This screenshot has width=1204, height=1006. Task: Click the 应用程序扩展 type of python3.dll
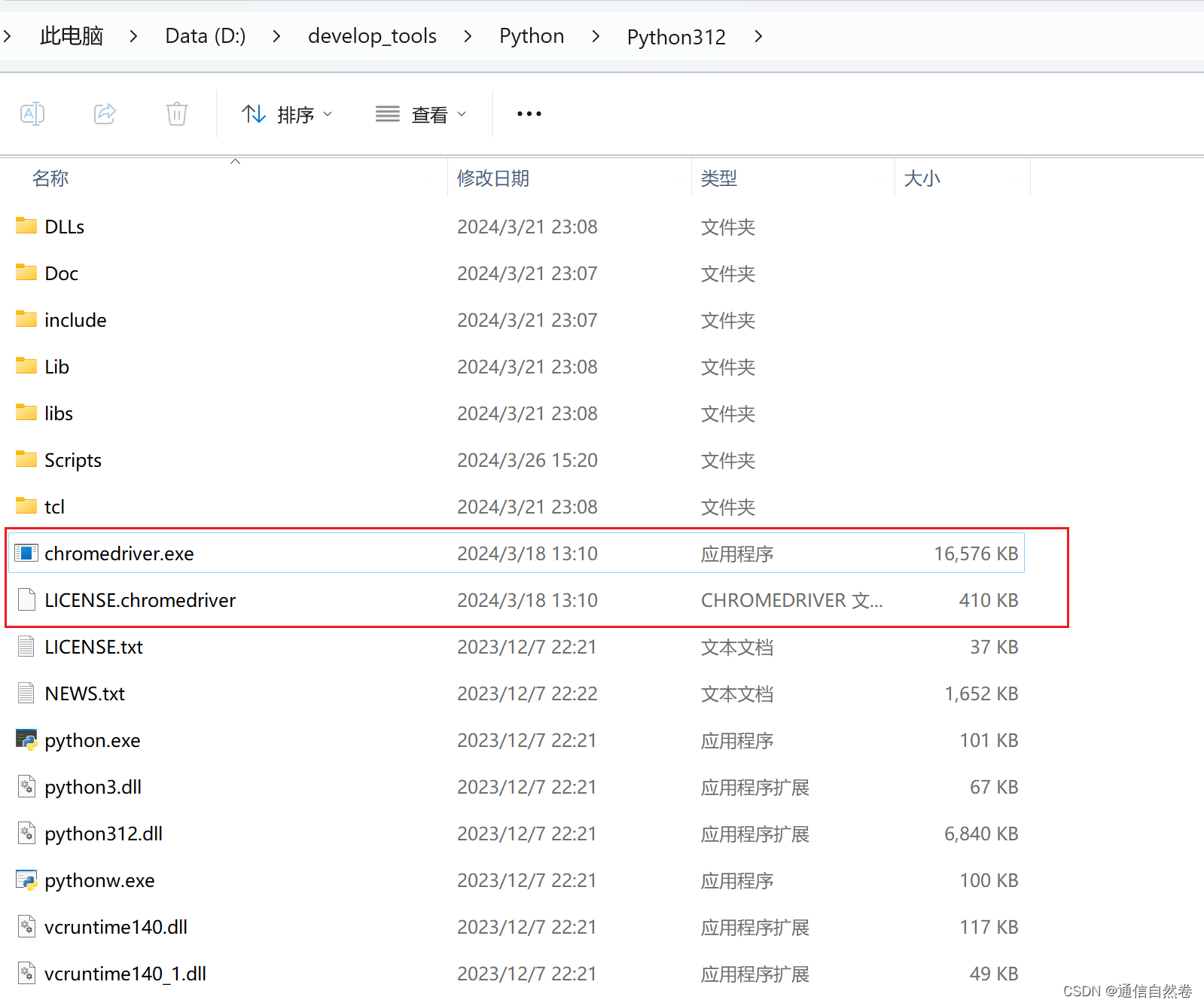point(755,787)
